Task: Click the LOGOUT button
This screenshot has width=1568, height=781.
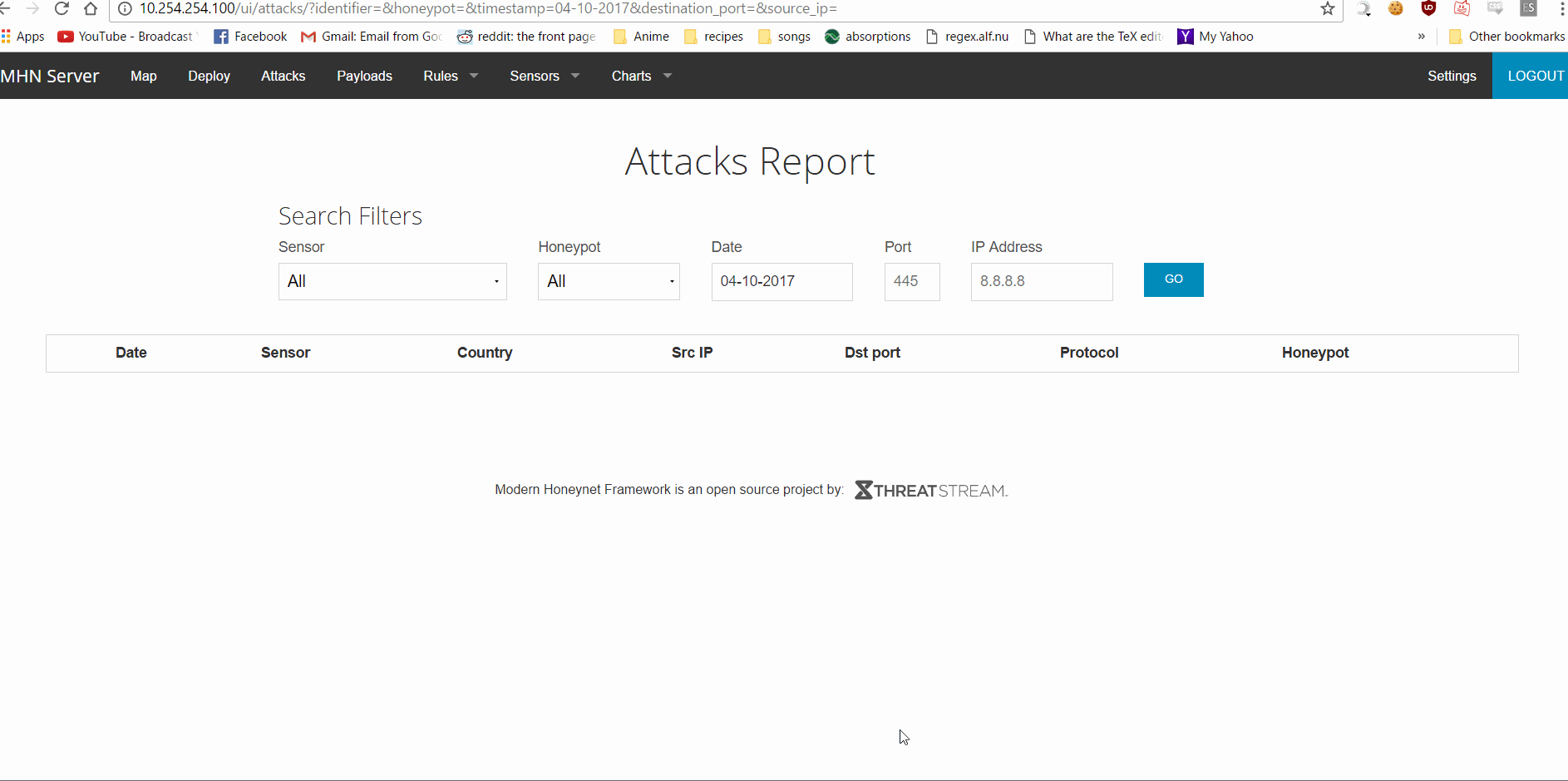Action: (1531, 76)
